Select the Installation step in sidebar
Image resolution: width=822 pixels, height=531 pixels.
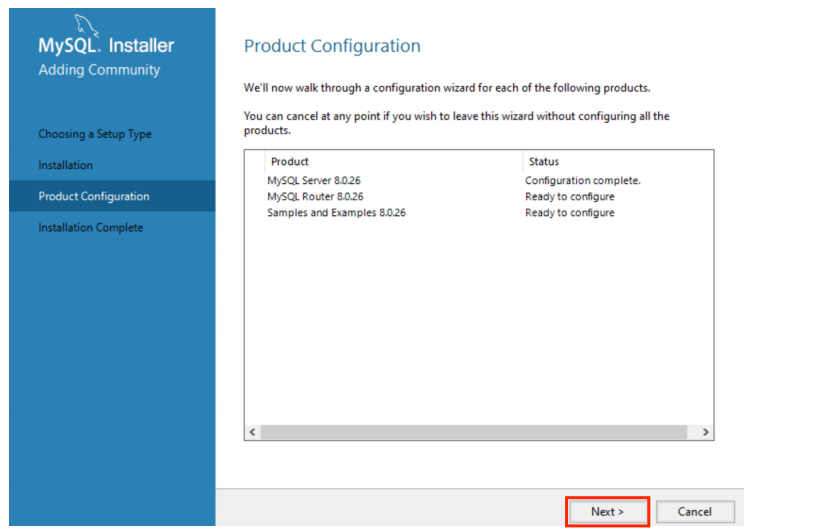click(x=66, y=165)
